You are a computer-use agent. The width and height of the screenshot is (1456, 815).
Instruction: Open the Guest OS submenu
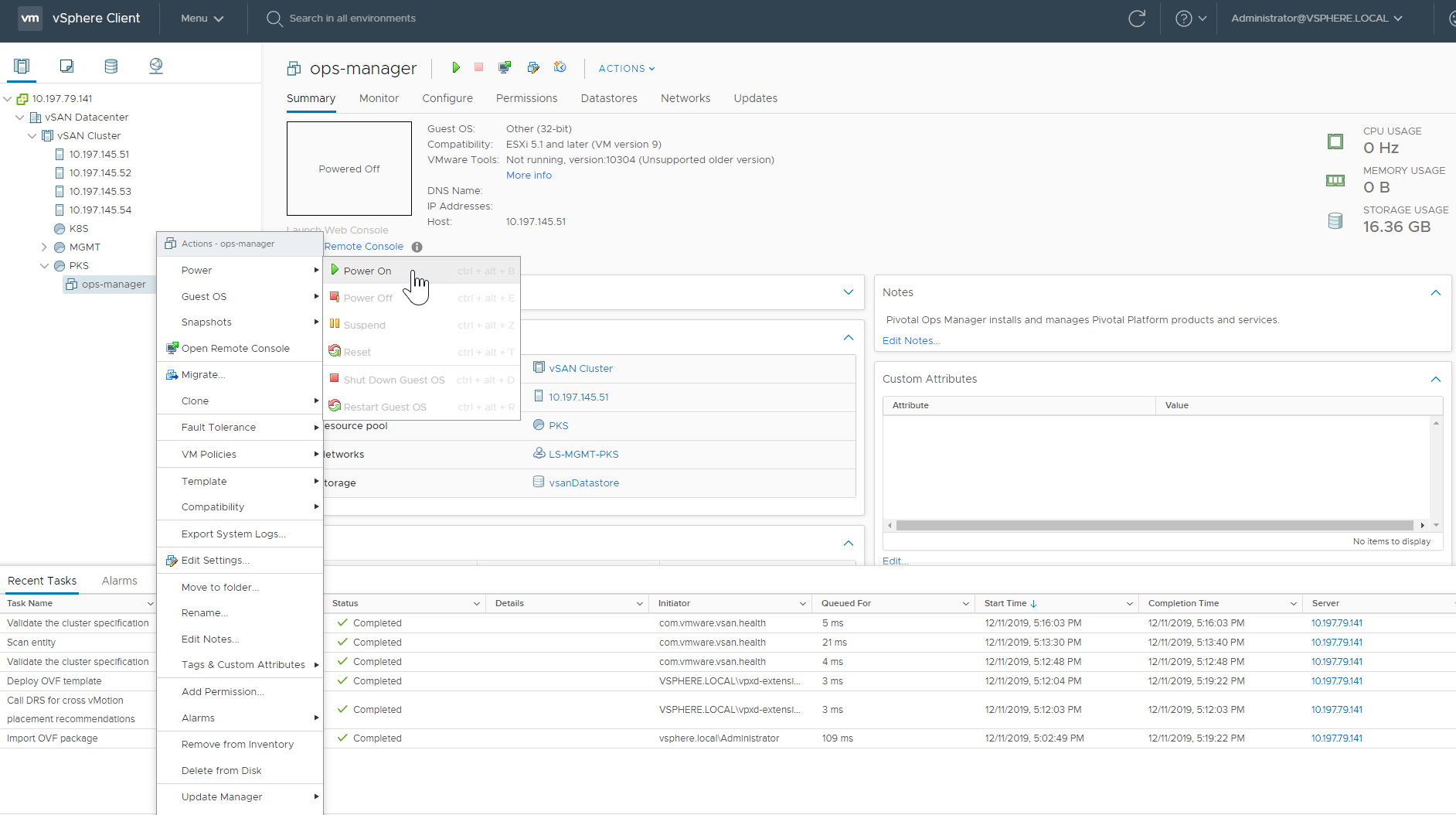[x=240, y=296]
